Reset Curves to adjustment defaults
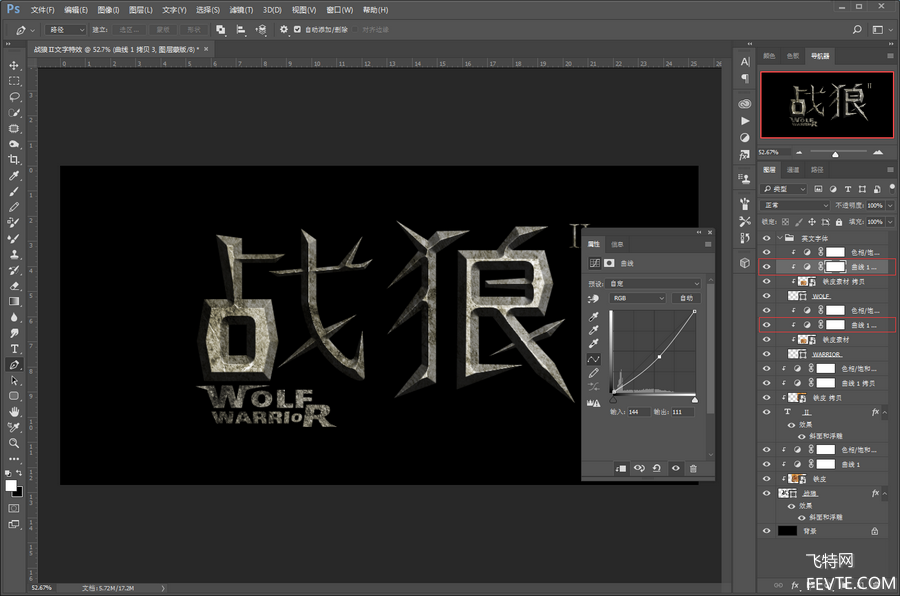Screen dimensions: 900x596 [657, 469]
